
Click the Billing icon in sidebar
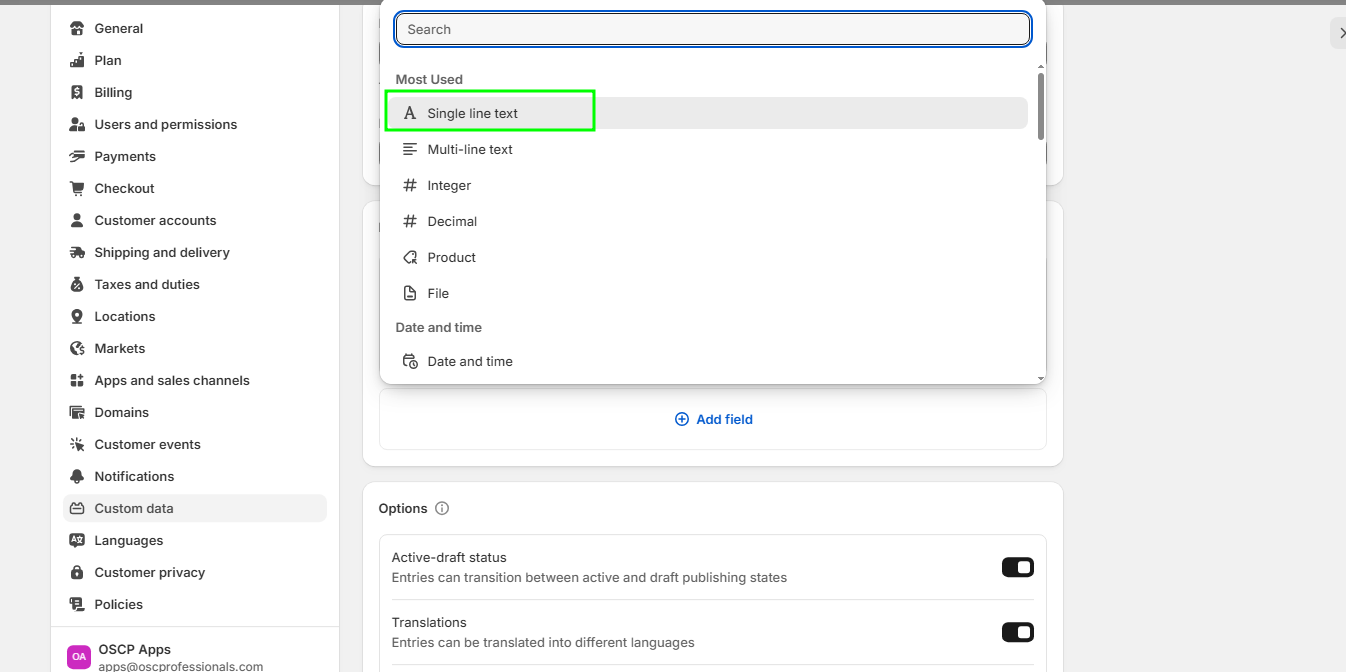click(x=77, y=93)
